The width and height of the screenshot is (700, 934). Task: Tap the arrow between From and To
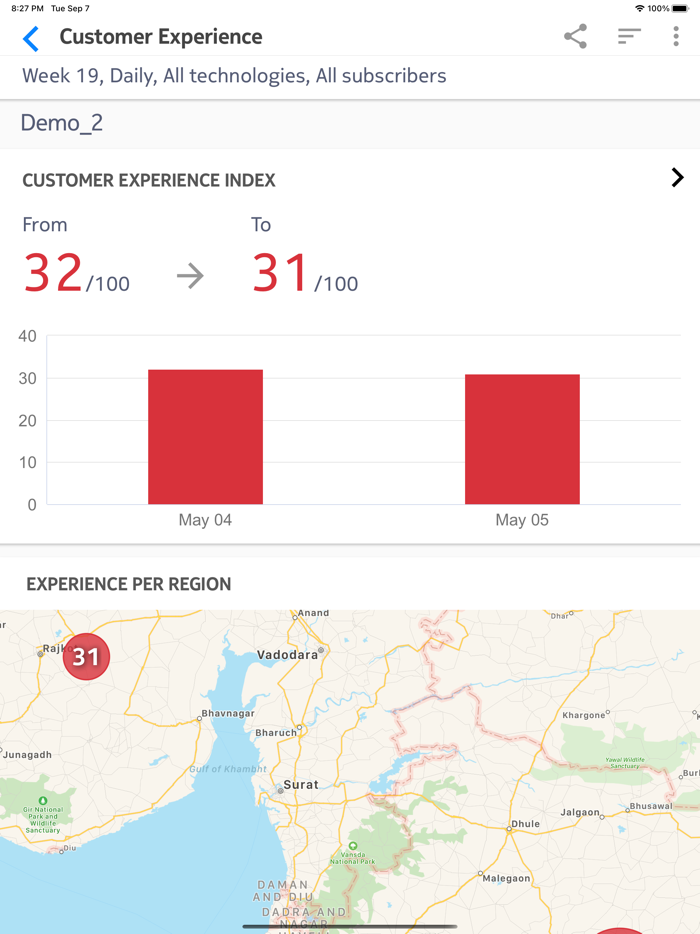(x=191, y=276)
